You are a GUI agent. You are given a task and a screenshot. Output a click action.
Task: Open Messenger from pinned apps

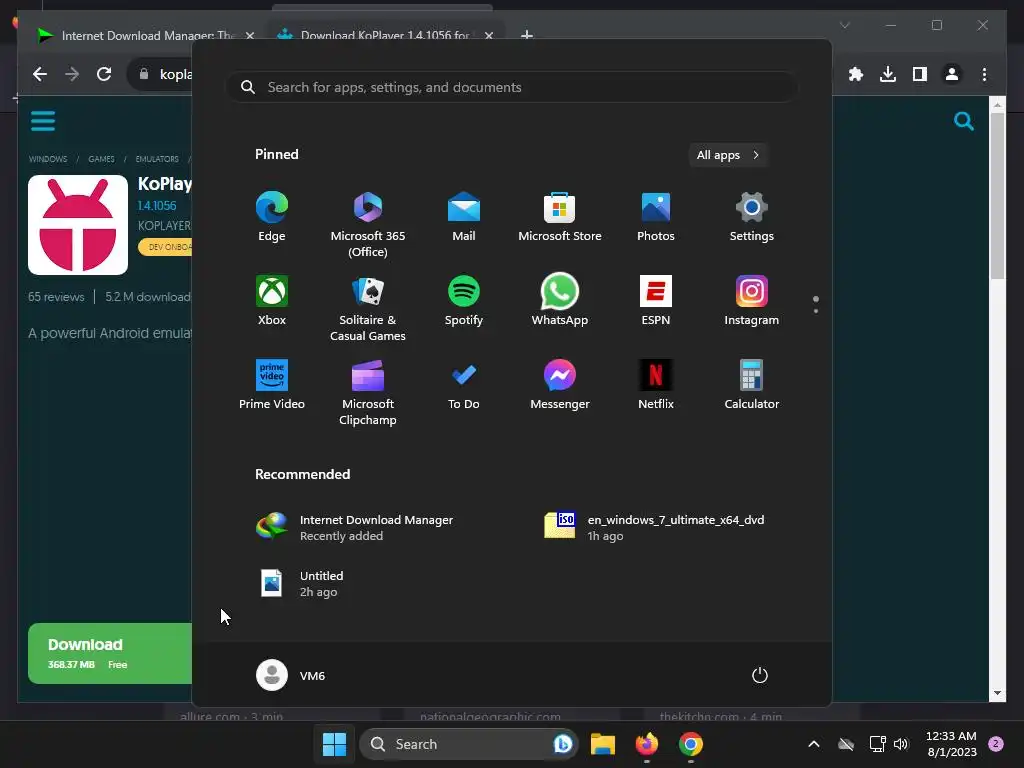pos(560,385)
